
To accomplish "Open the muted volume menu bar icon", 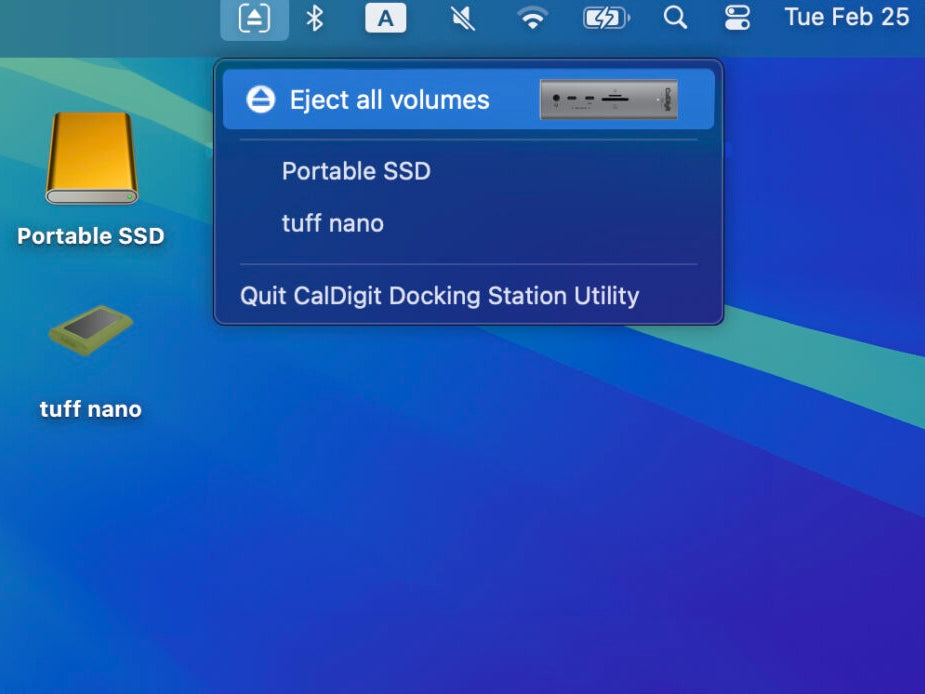I will point(462,18).
